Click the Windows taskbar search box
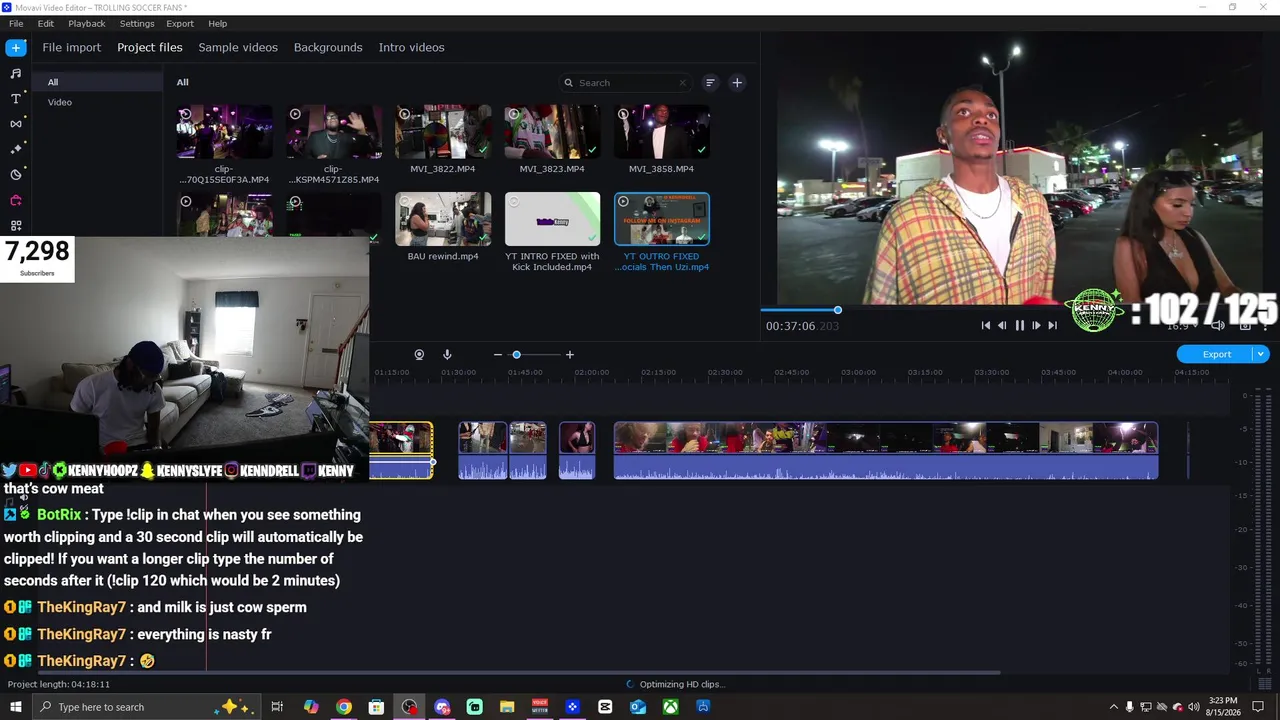This screenshot has width=1280, height=720. (148, 707)
